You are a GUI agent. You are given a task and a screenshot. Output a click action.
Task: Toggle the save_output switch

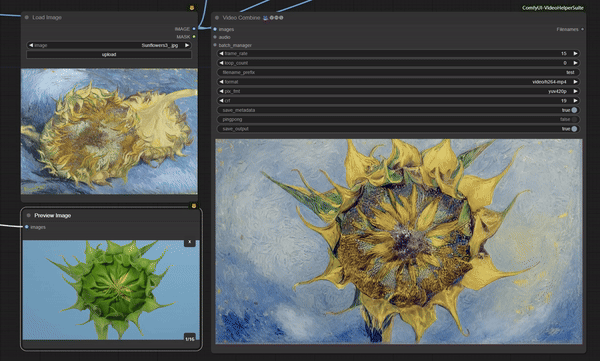point(574,129)
